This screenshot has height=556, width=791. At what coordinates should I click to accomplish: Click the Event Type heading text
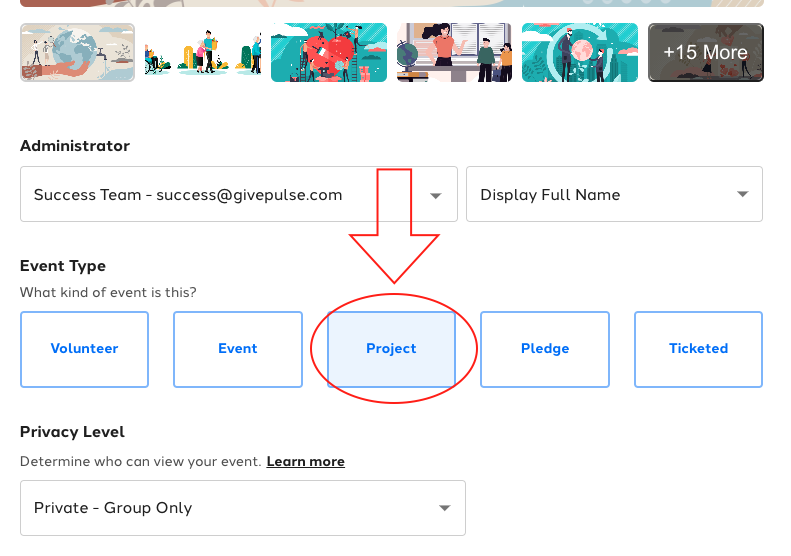coord(63,266)
